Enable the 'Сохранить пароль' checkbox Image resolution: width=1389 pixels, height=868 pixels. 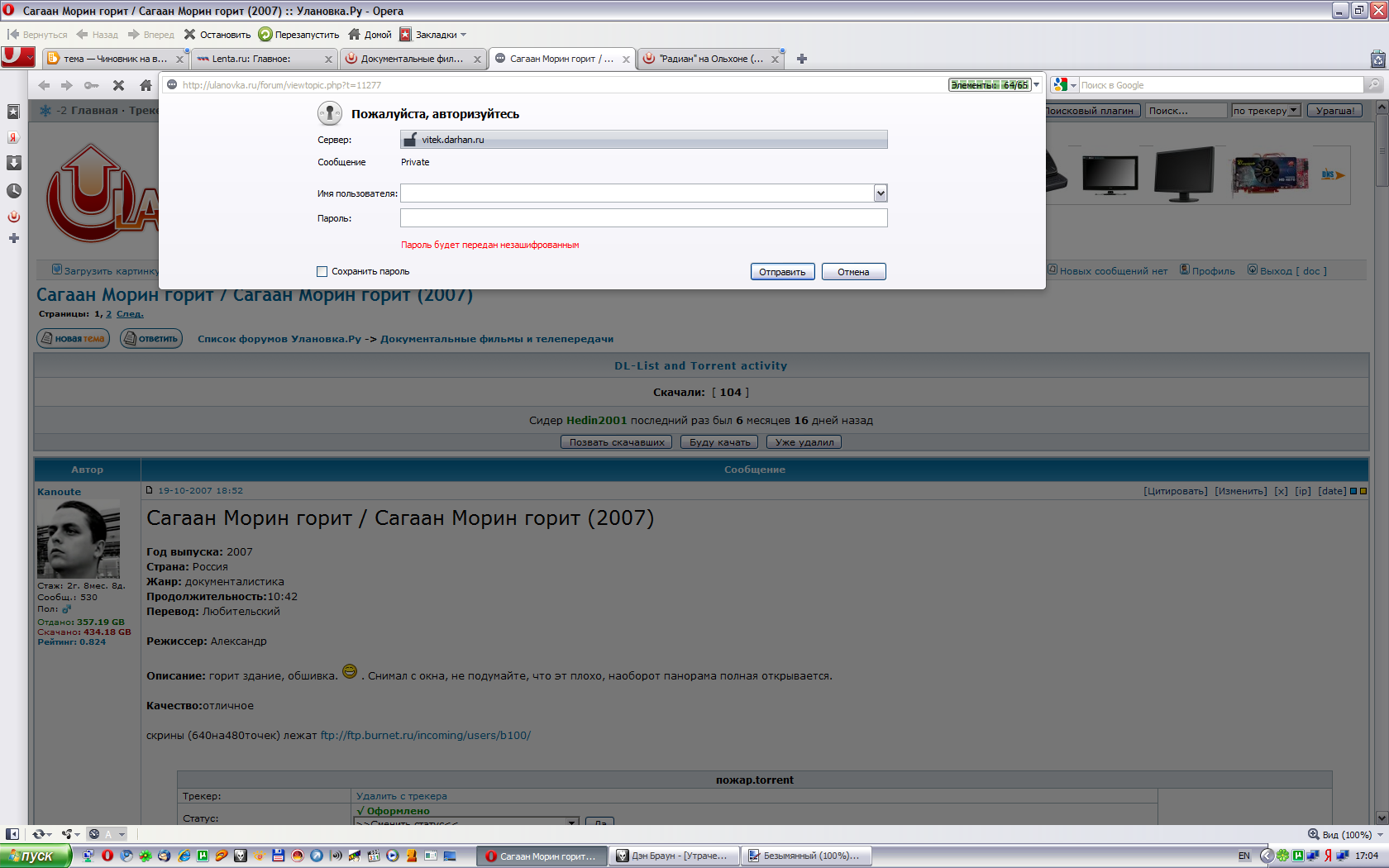(322, 271)
